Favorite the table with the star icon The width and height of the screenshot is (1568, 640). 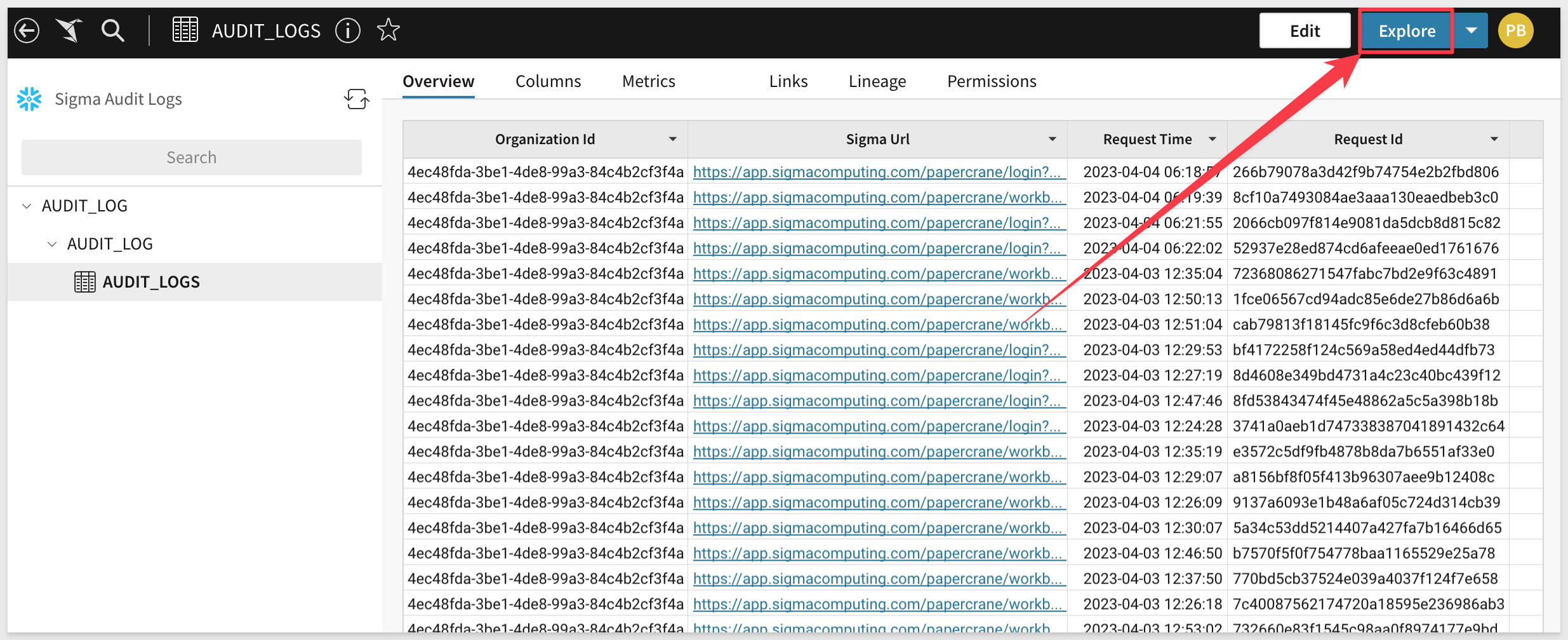[389, 30]
